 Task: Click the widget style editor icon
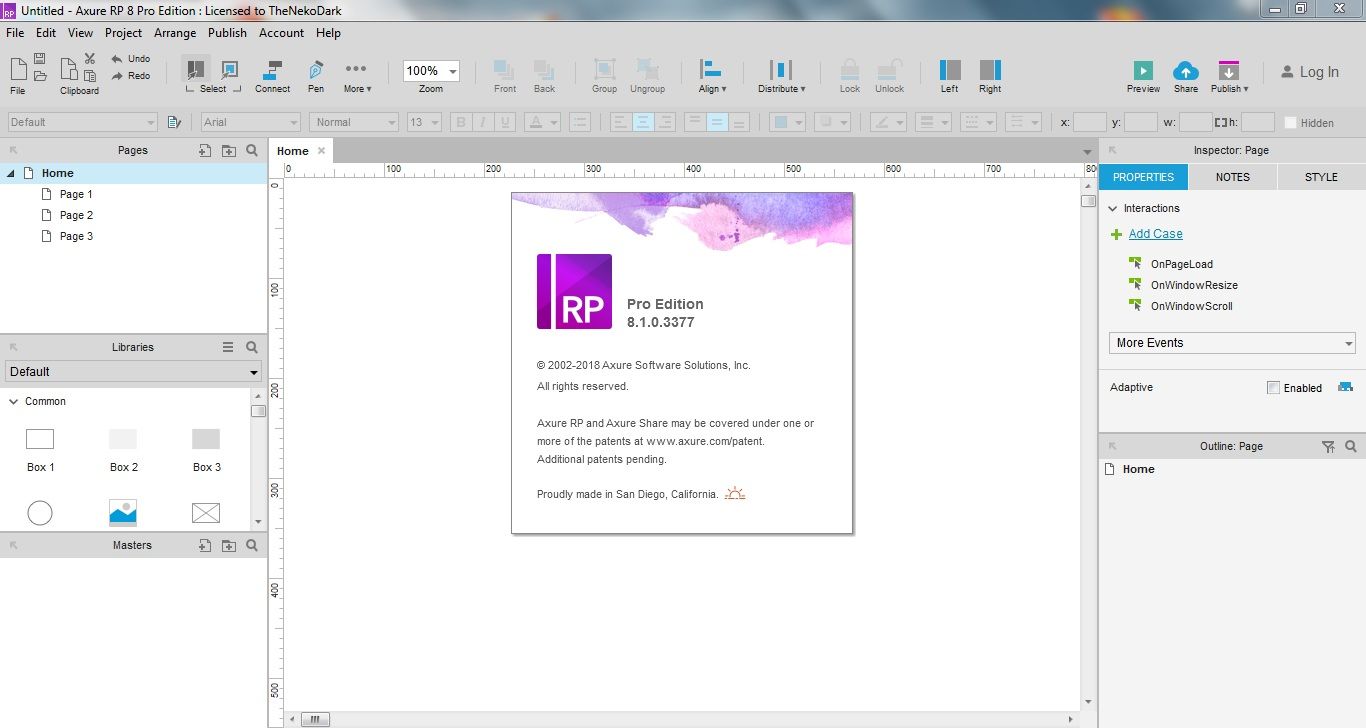tap(174, 122)
